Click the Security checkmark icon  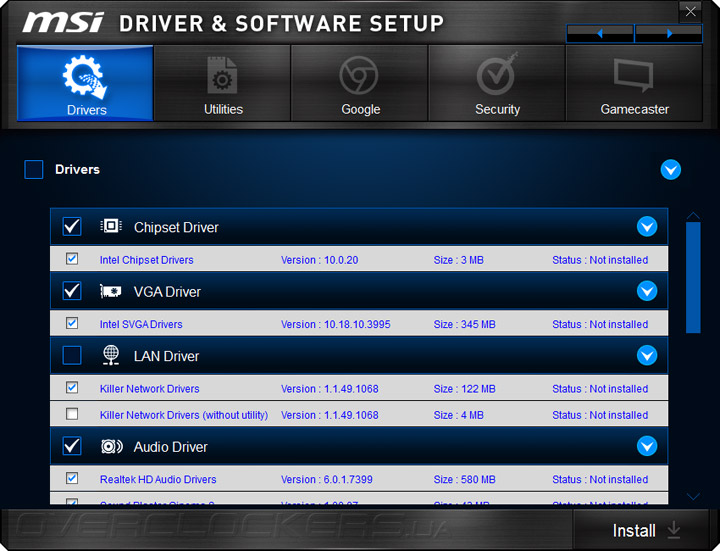coord(497,76)
